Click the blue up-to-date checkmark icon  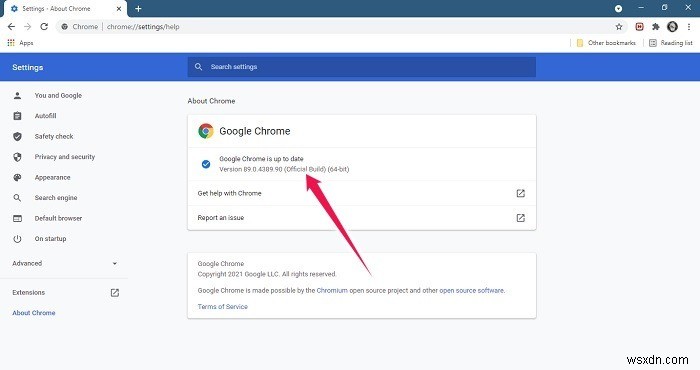206,164
